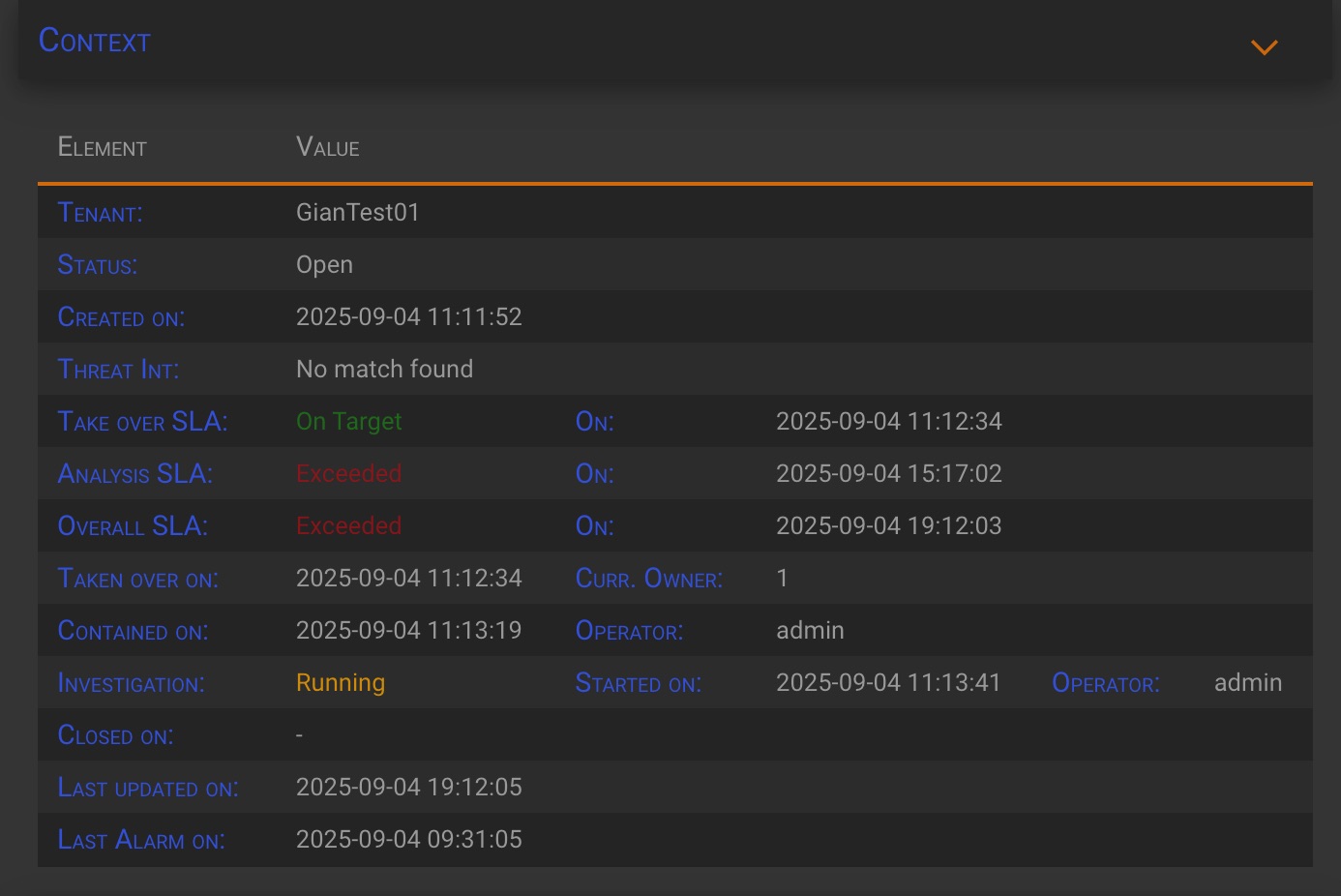Click the Threat Int label

[x=118, y=370]
